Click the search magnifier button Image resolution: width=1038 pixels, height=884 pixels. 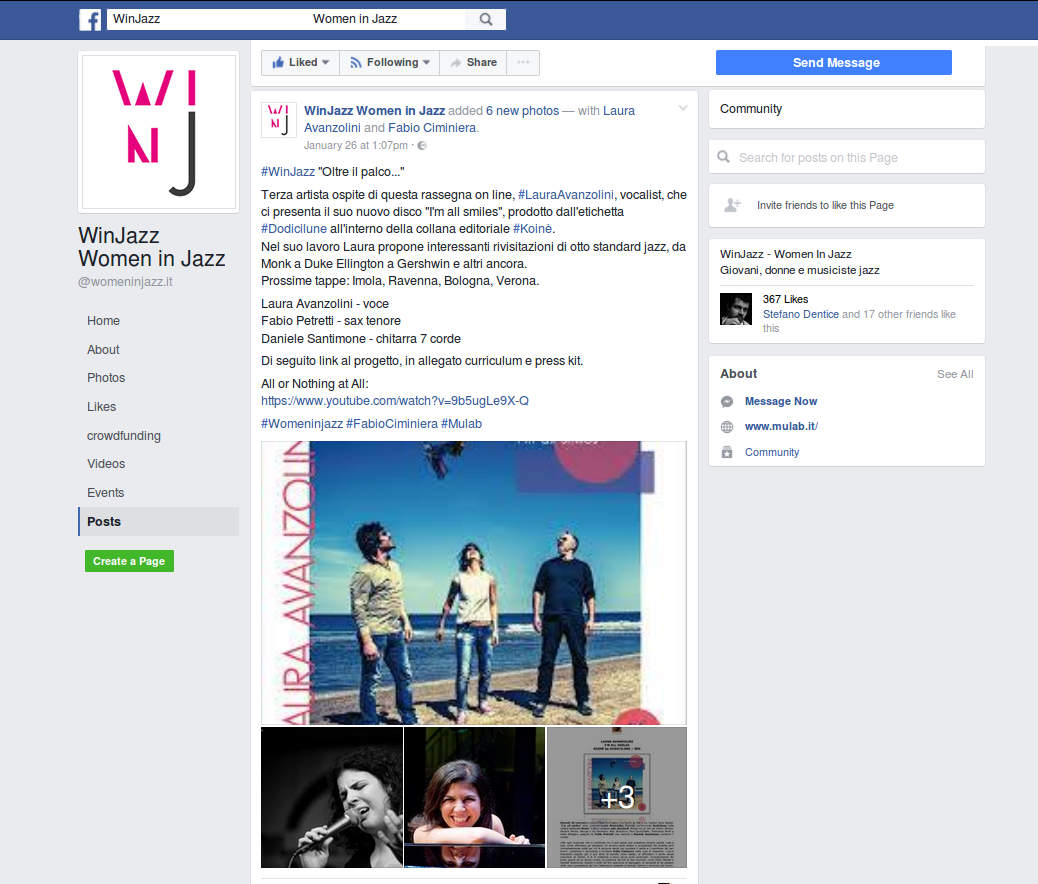click(486, 19)
